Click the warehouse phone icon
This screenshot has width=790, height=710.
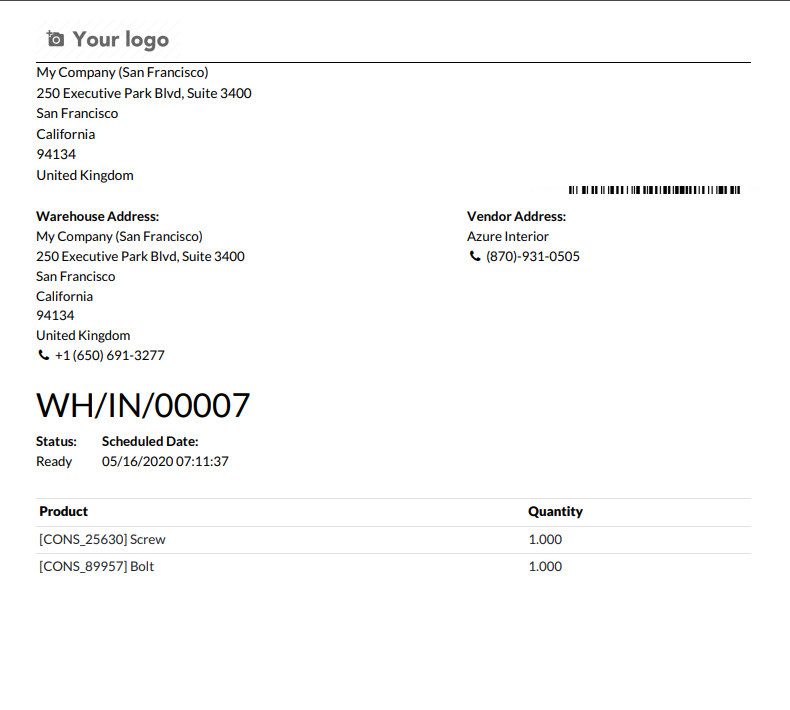44,355
